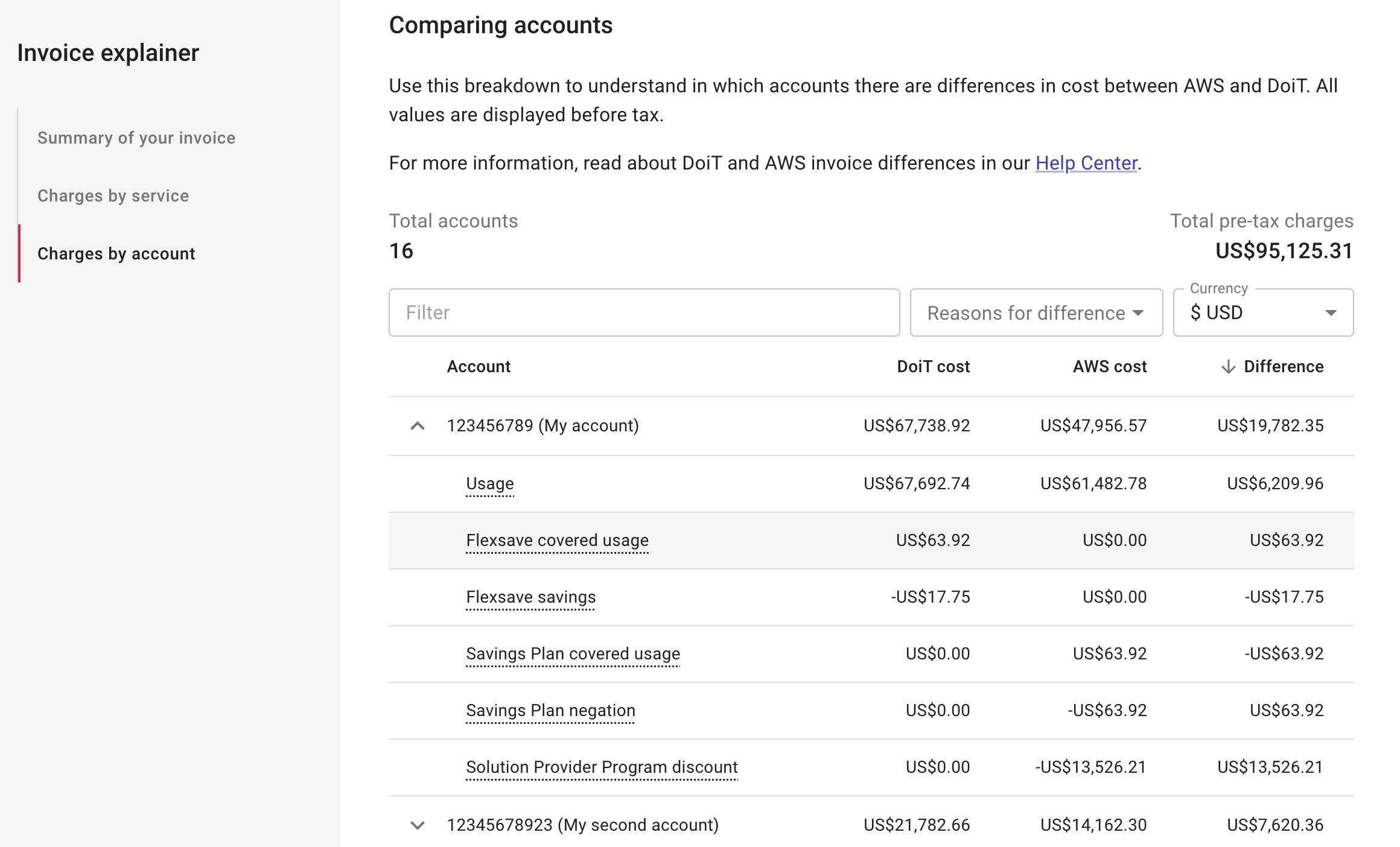The image size is (1400, 847).
Task: Click the Filter accounts input field
Action: click(x=643, y=312)
